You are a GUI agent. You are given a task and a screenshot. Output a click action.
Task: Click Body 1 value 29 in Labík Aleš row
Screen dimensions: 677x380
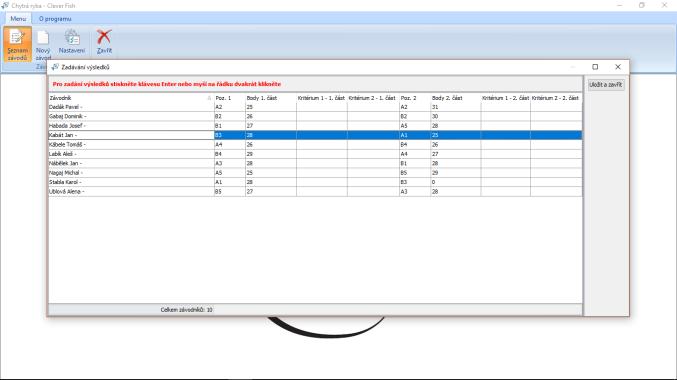pos(270,154)
